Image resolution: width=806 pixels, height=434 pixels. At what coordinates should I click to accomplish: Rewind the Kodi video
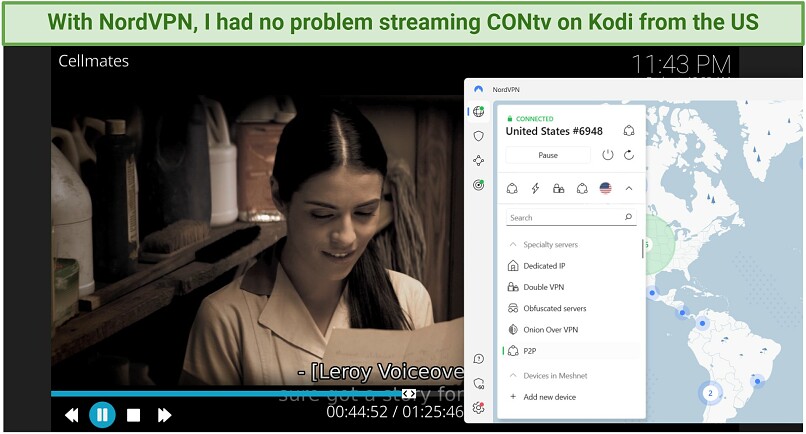pos(72,415)
